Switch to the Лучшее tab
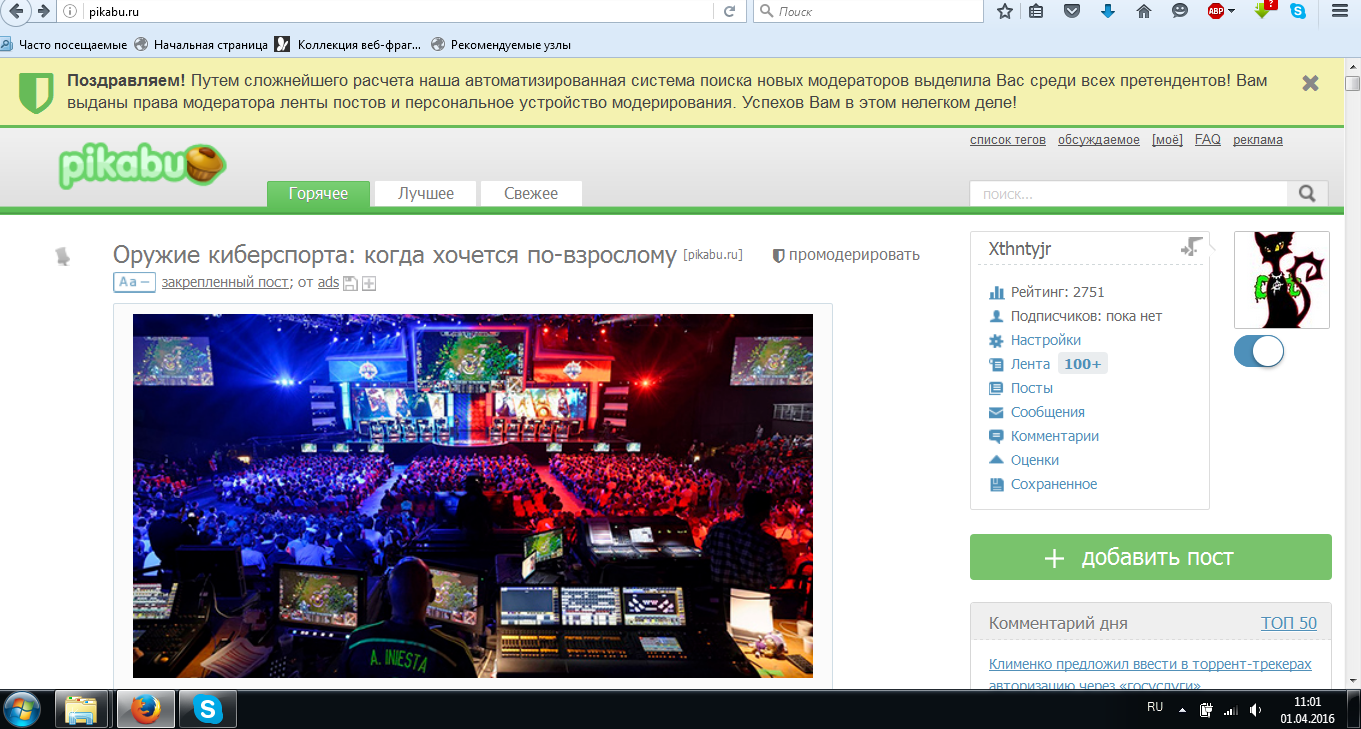Screen dimensions: 1361x729 pos(426,194)
